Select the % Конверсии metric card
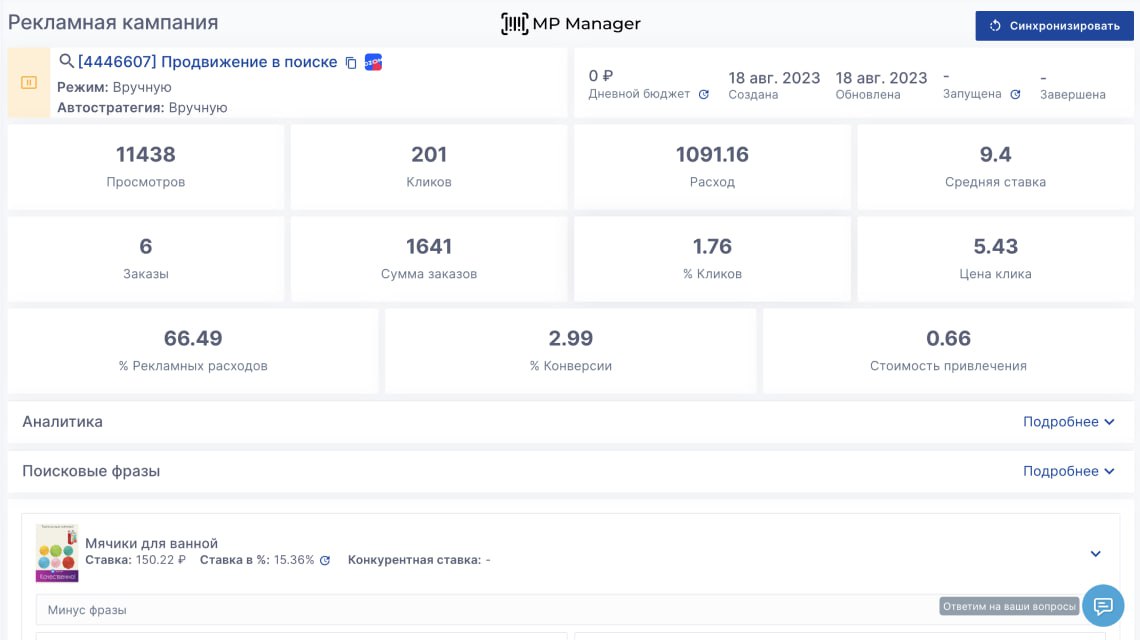Image resolution: width=1140 pixels, height=640 pixels. pos(570,350)
